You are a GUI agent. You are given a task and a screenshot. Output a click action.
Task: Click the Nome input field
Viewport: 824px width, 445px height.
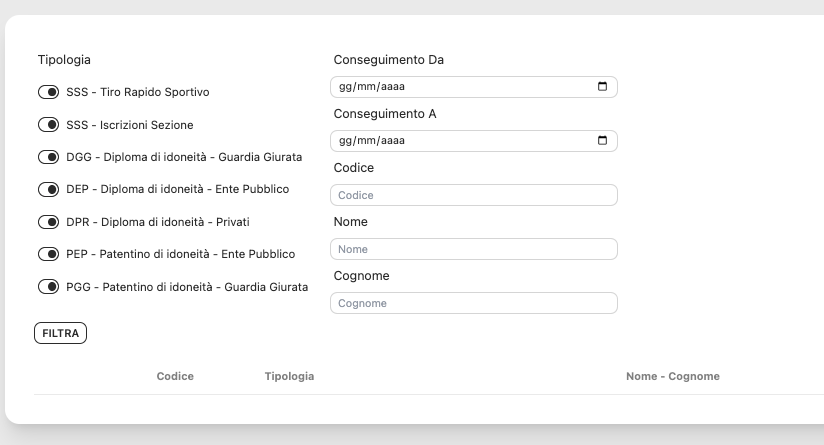click(x=473, y=249)
